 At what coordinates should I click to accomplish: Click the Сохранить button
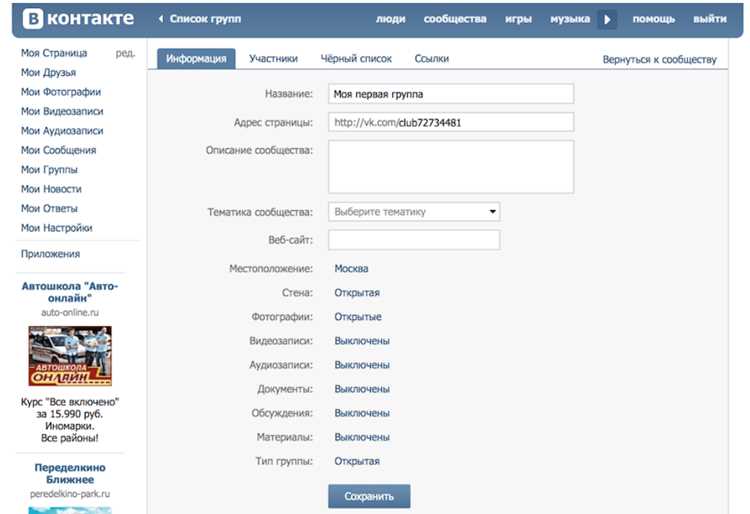coord(369,496)
